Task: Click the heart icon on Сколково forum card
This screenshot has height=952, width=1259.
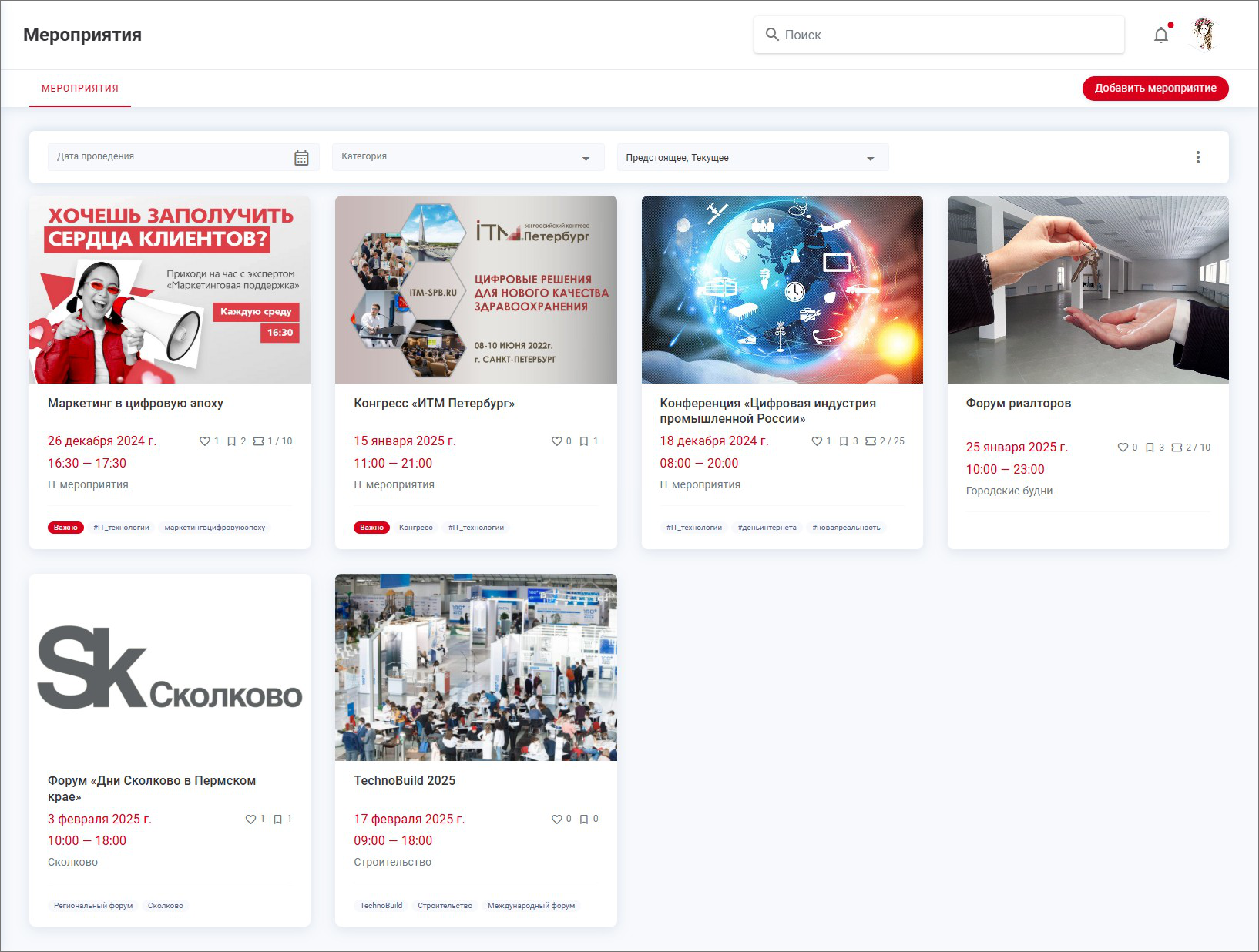Action: [x=250, y=820]
